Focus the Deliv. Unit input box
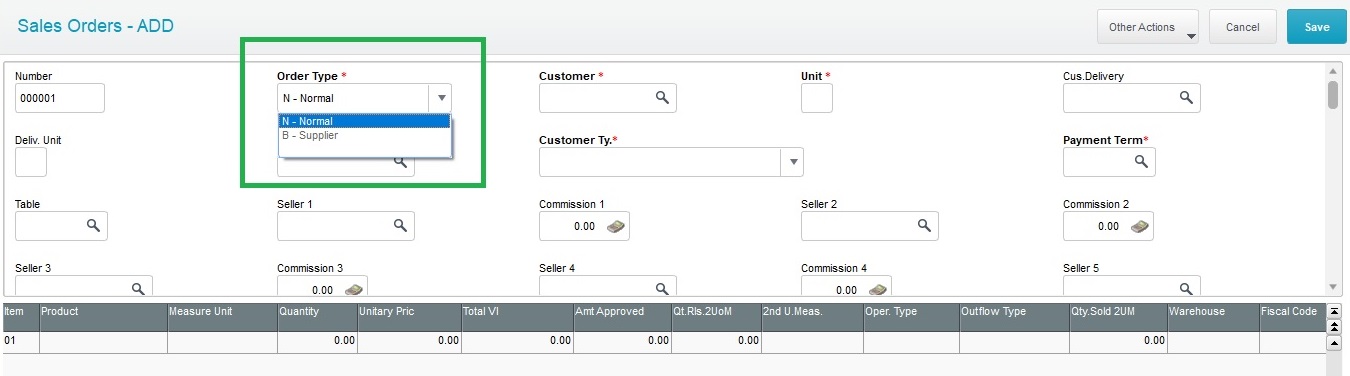This screenshot has width=1350, height=376. coord(31,162)
